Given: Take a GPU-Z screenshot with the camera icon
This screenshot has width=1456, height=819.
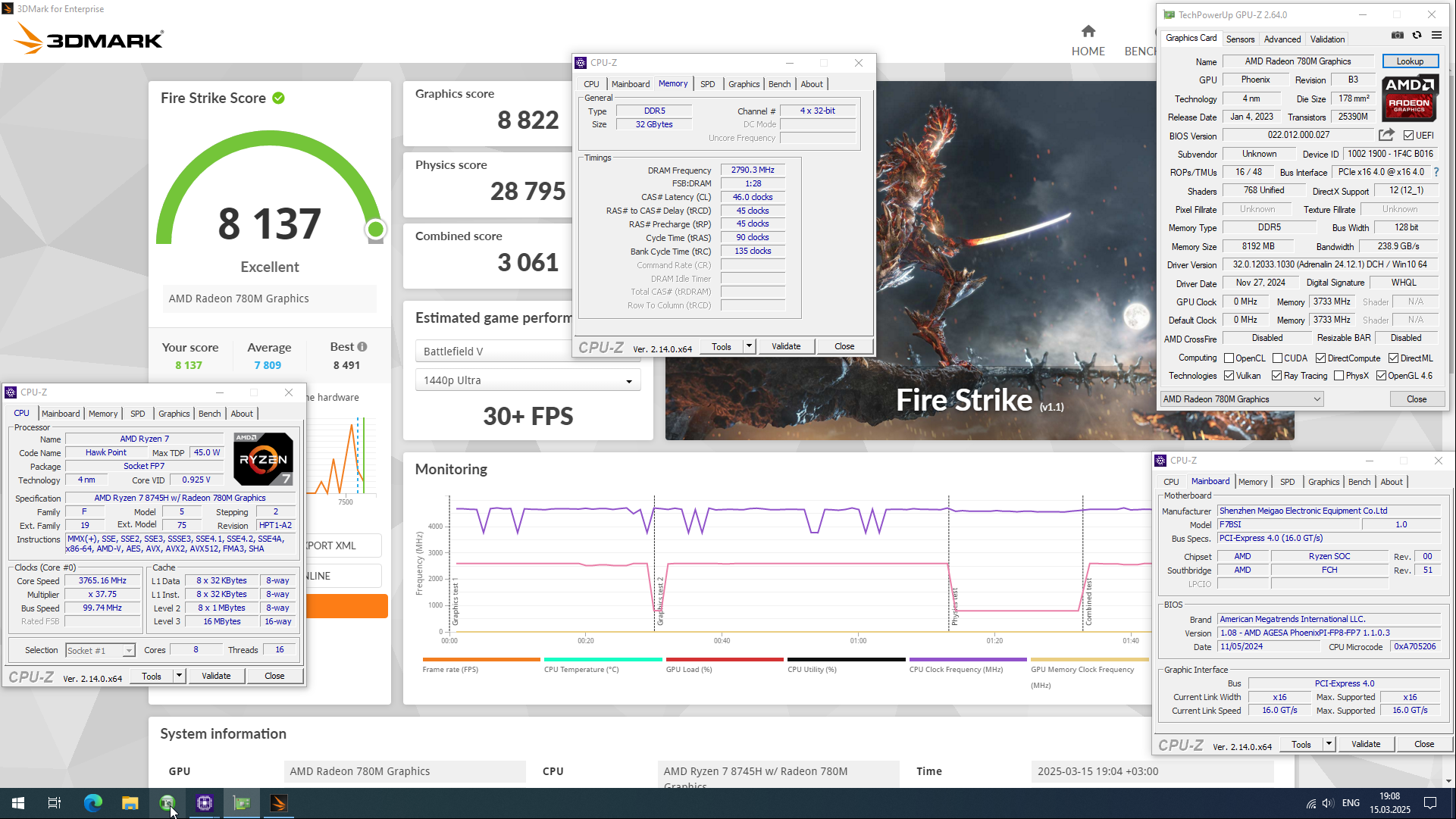Looking at the screenshot, I should [x=1398, y=35].
